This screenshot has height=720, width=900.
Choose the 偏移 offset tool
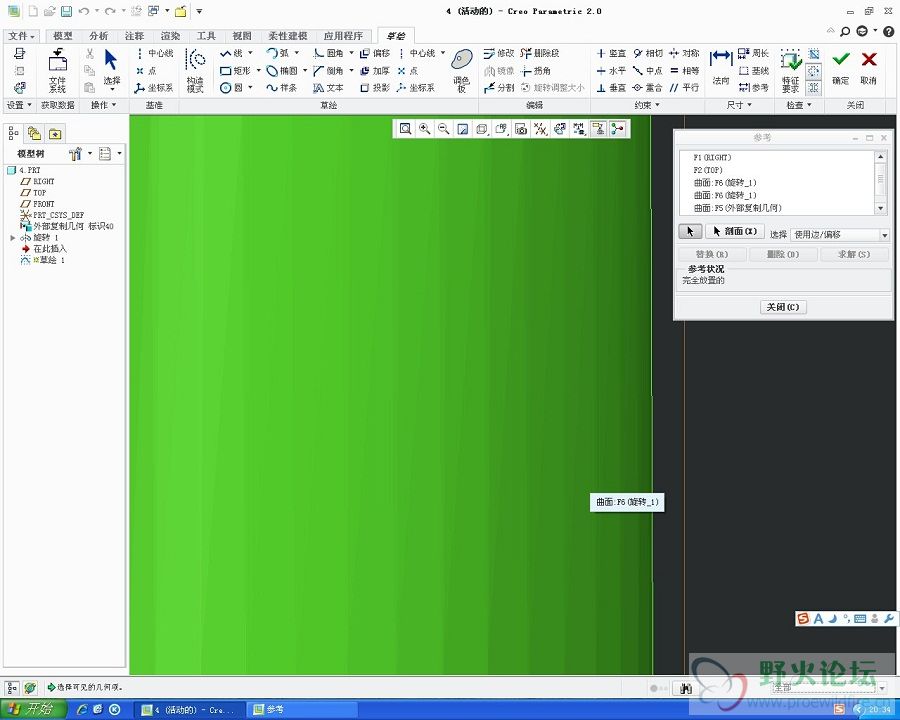click(x=375, y=53)
